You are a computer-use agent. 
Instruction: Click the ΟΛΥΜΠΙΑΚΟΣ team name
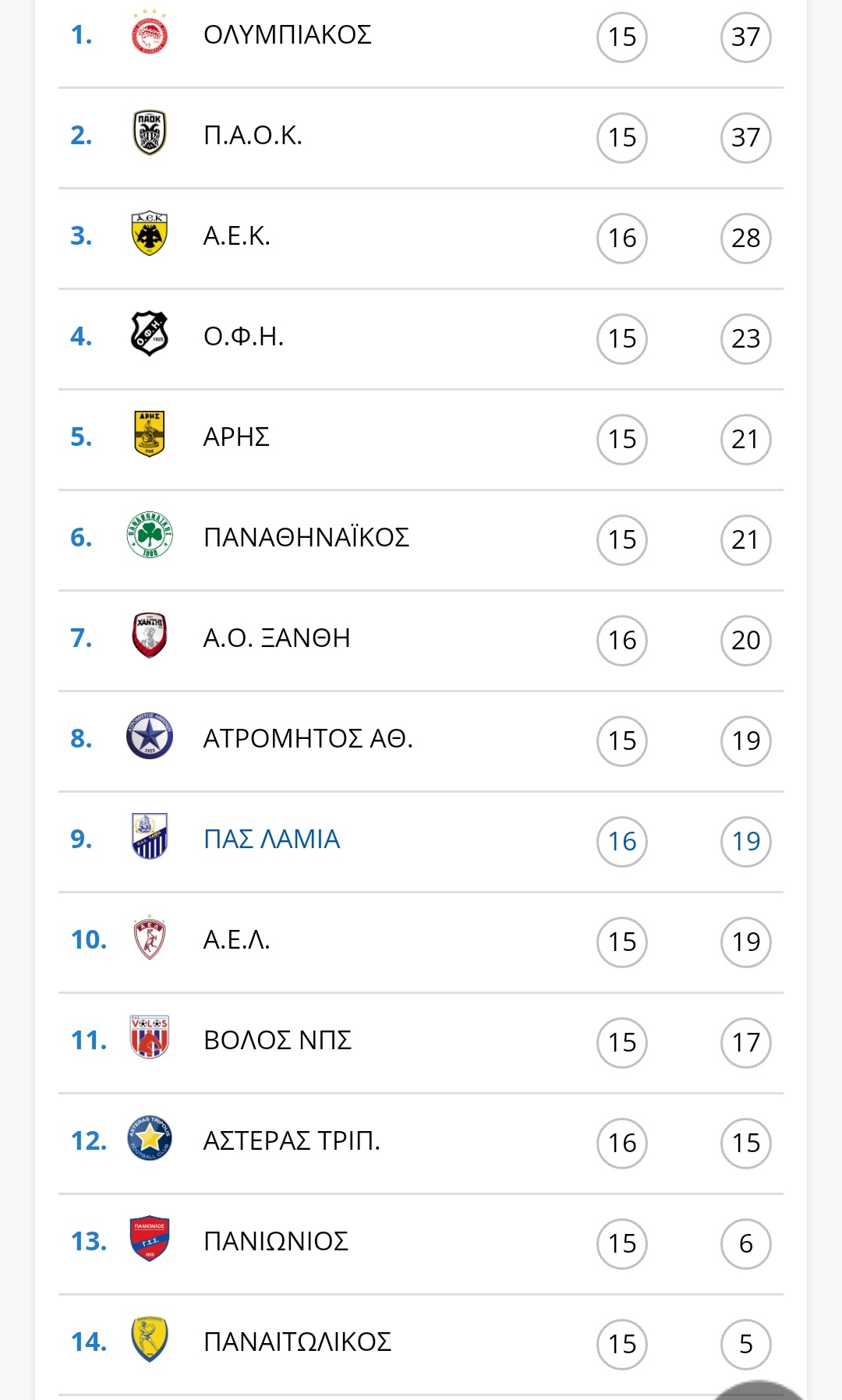tap(287, 34)
